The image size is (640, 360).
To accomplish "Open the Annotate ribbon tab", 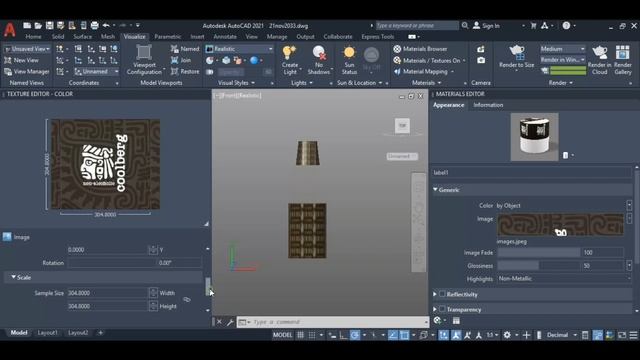I will pyautogui.click(x=225, y=37).
